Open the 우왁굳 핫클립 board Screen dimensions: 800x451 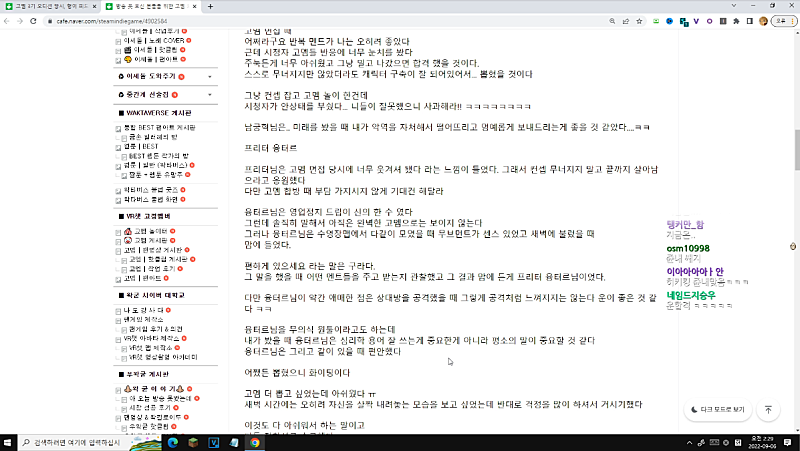[x=148, y=427]
